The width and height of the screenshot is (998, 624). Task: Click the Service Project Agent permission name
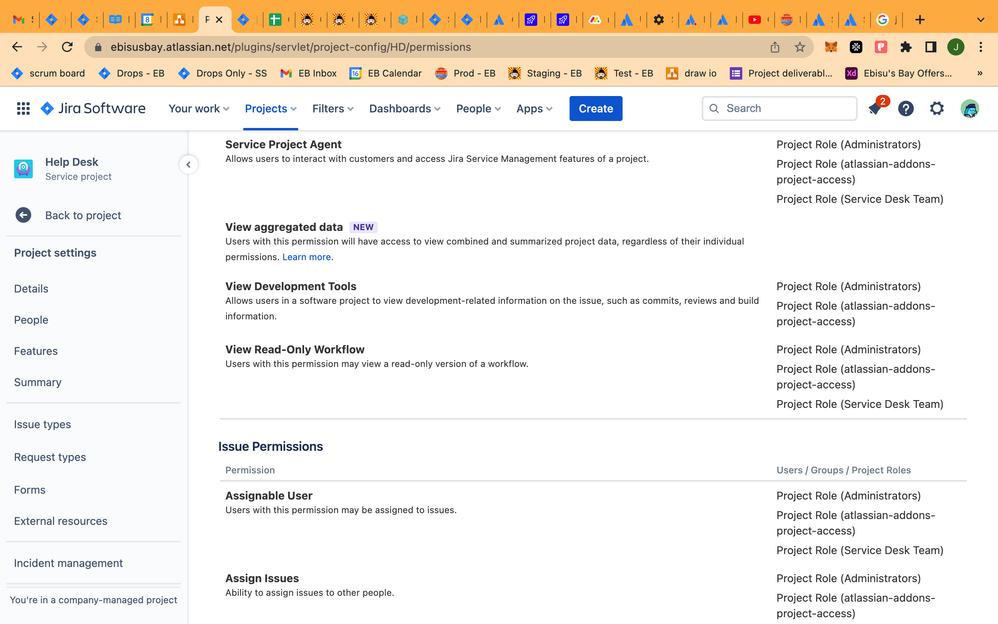[x=283, y=145]
